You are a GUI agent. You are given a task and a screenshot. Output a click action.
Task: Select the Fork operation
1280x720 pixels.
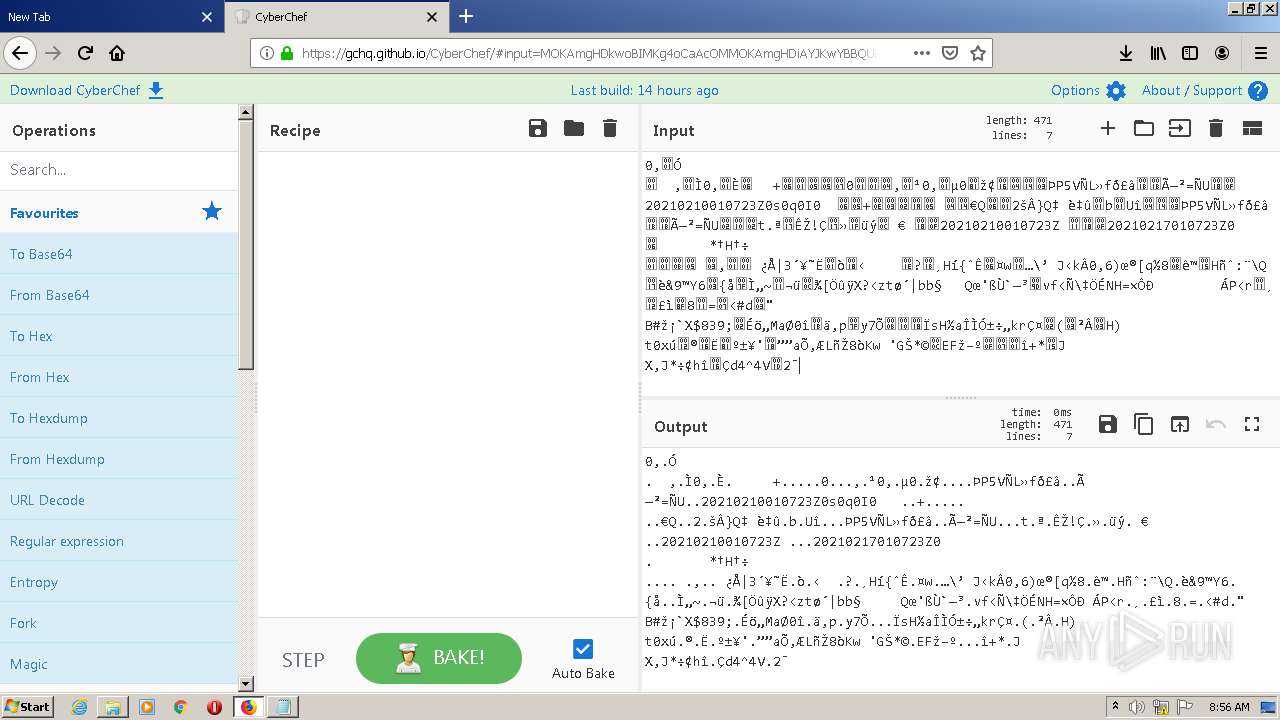[x=119, y=623]
